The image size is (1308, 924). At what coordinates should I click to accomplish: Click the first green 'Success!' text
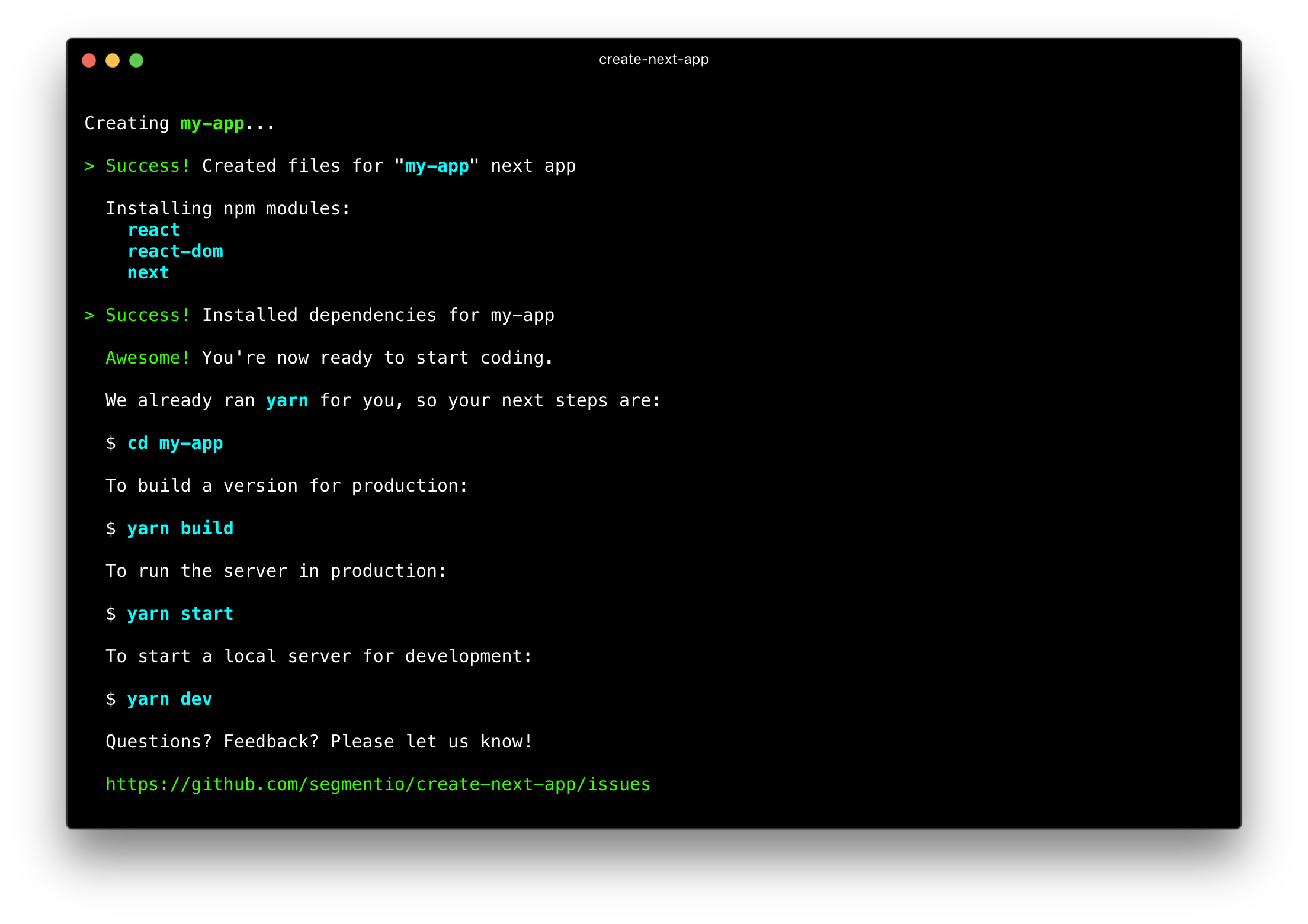pos(148,166)
